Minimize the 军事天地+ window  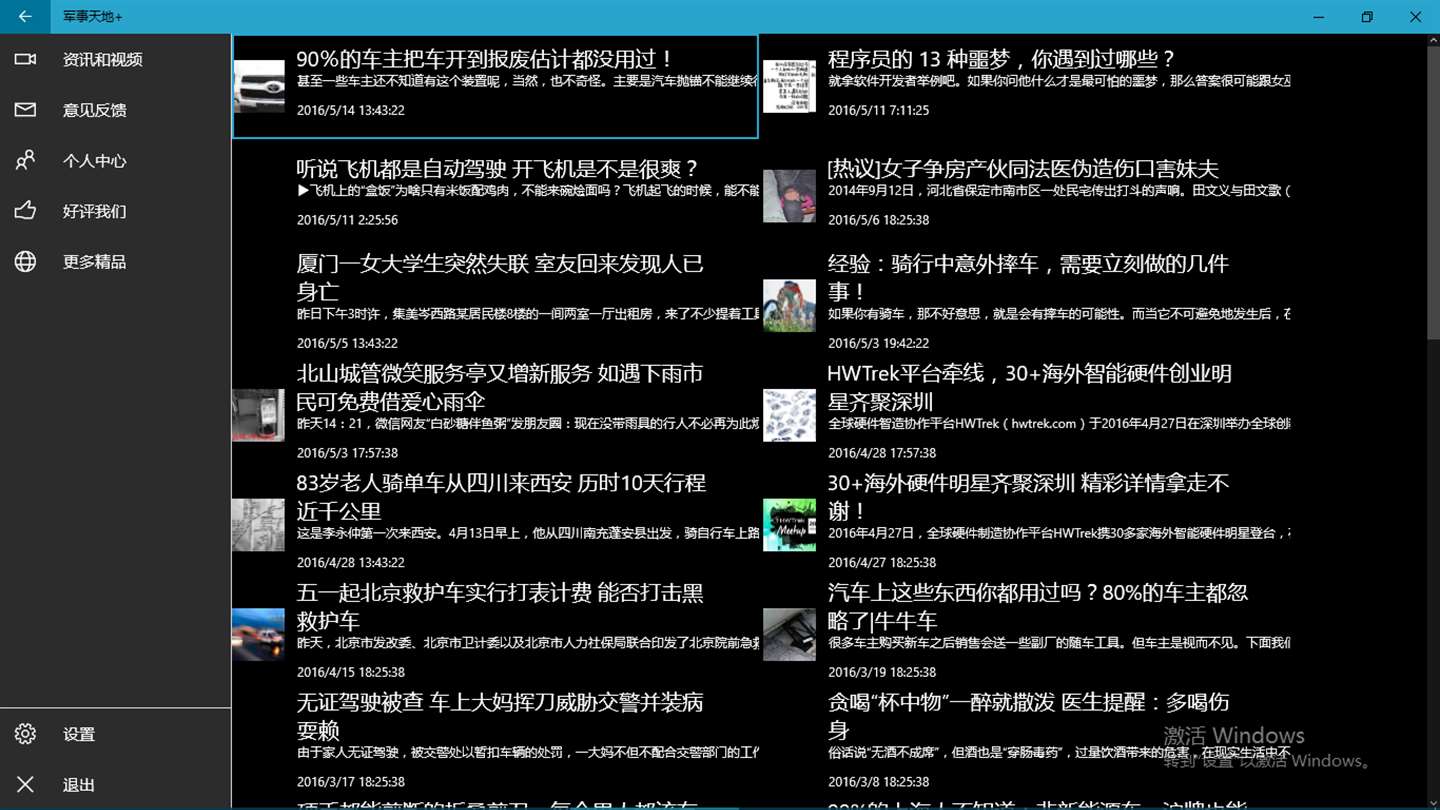coord(1319,17)
